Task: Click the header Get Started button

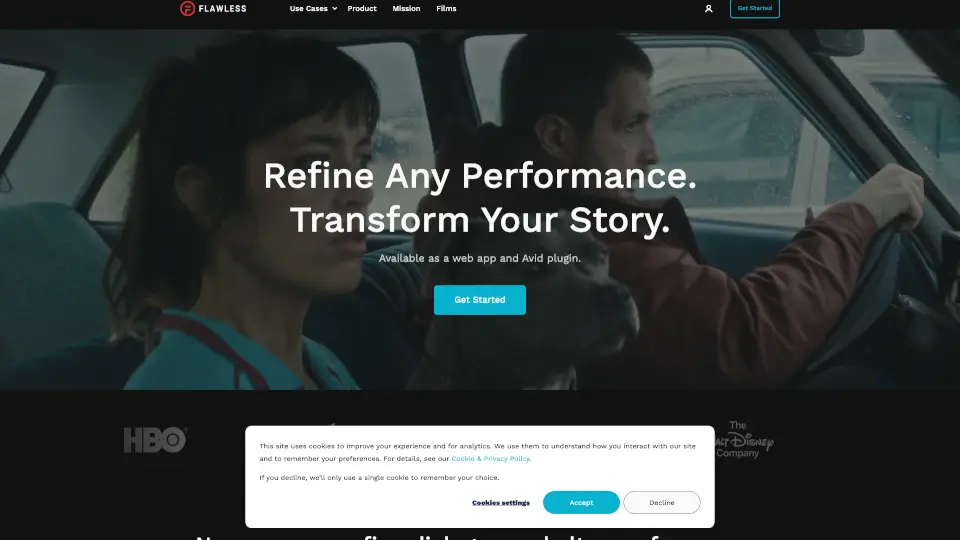Action: pos(754,9)
